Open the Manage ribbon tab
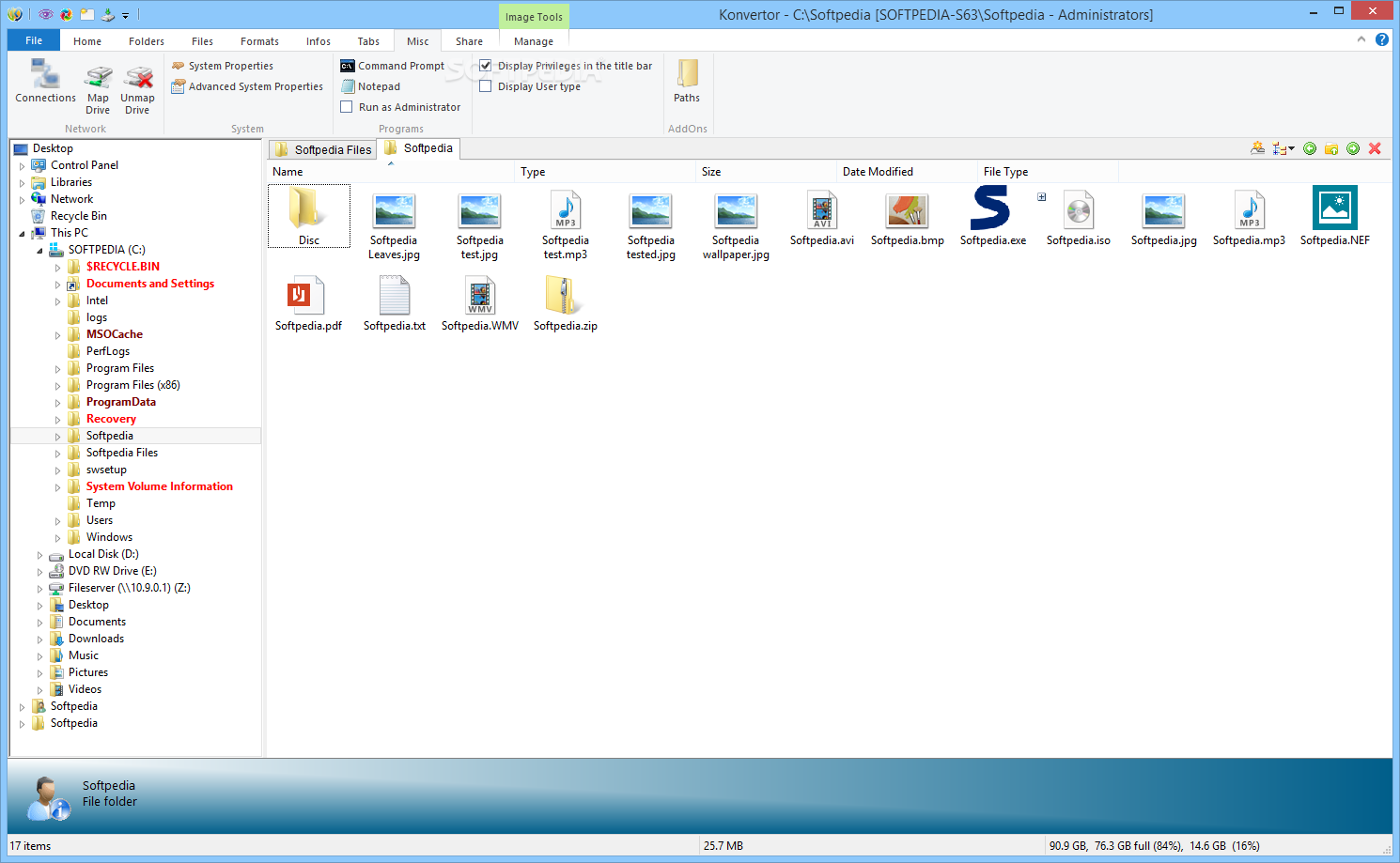 534,41
